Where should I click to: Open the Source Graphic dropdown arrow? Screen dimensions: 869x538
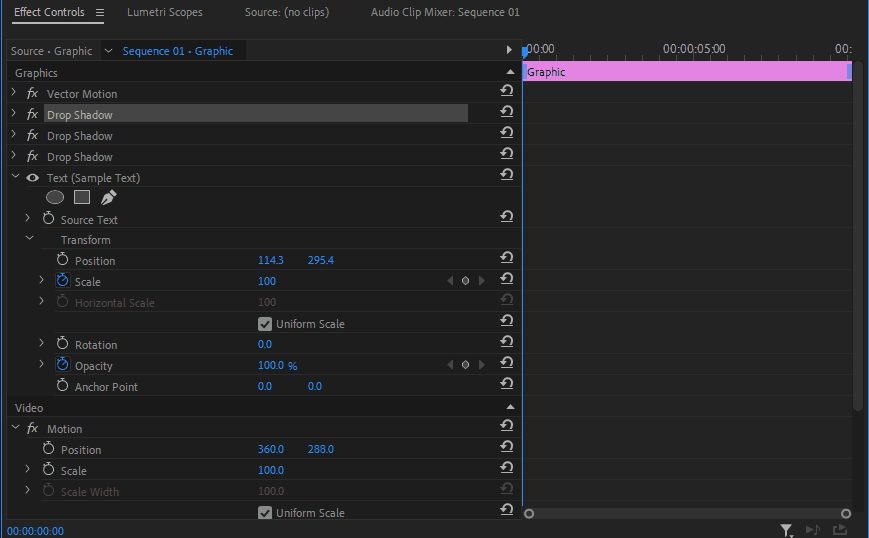[109, 51]
